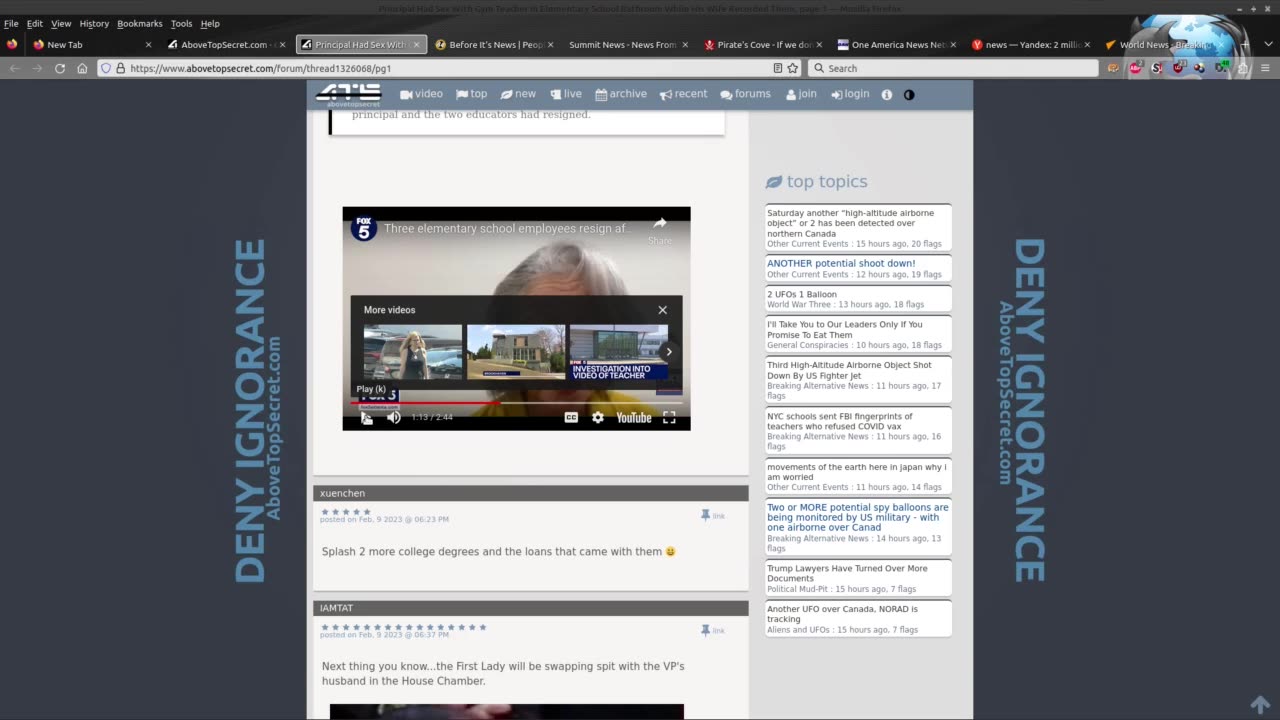Click the login link in site navbar
Viewport: 1280px width, 720px height.
click(850, 94)
